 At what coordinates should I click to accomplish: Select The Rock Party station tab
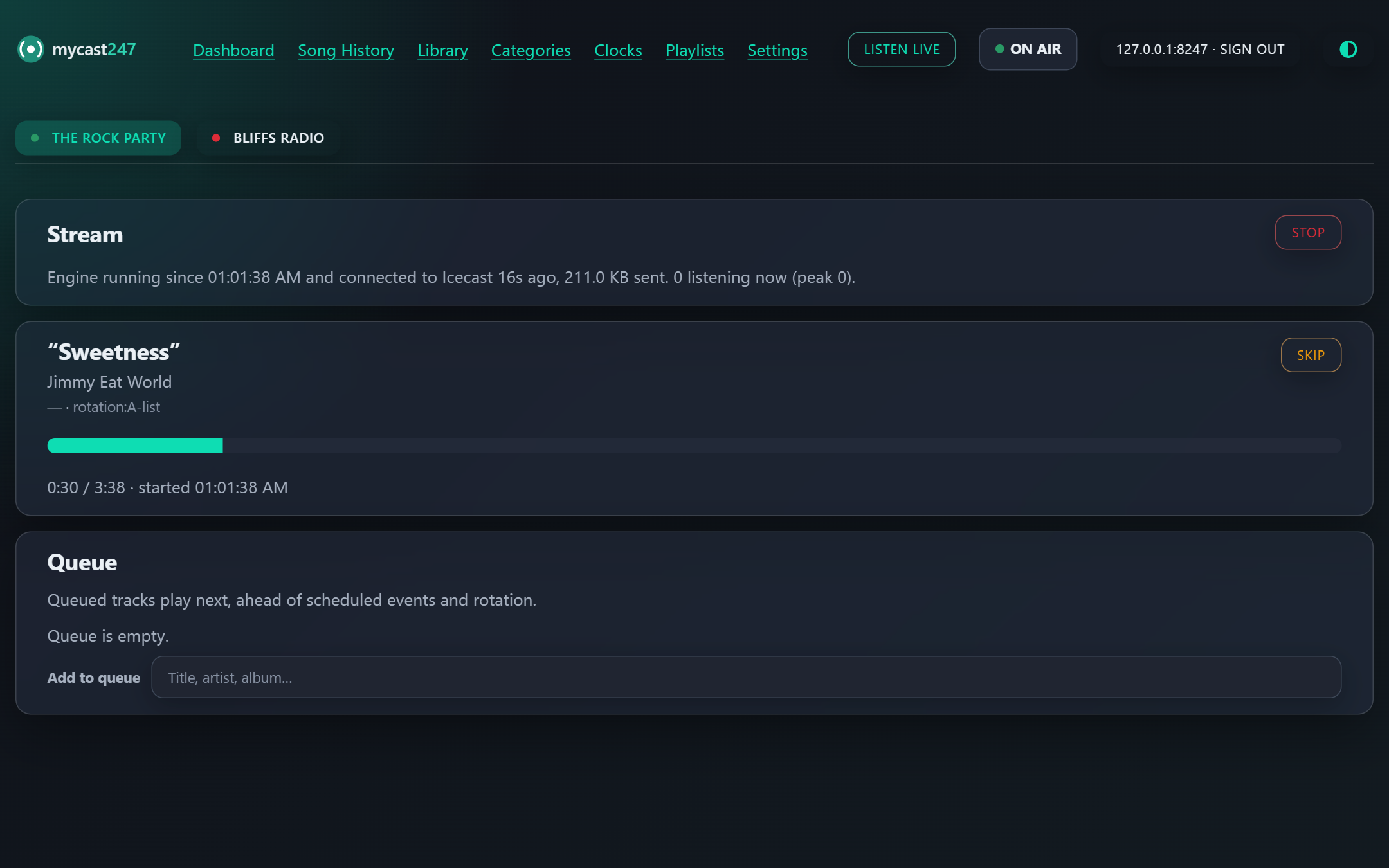[x=98, y=138]
